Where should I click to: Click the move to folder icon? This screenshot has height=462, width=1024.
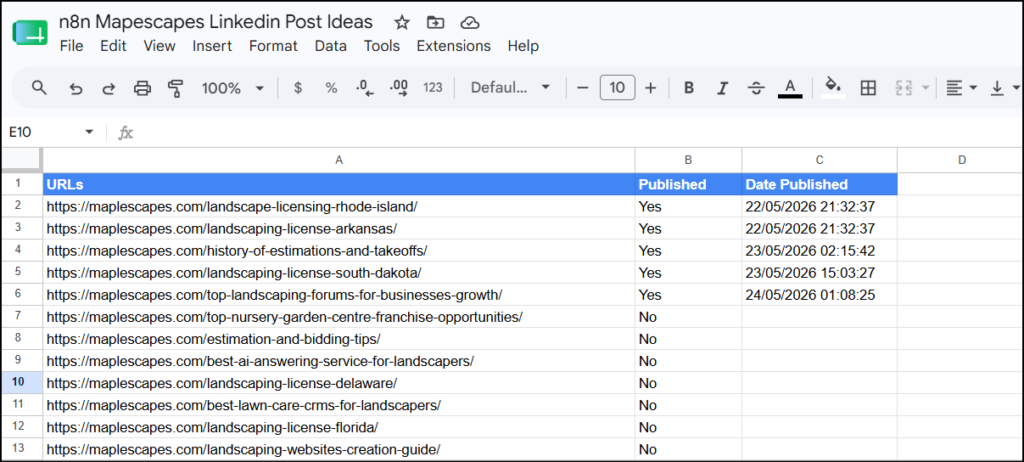point(435,22)
